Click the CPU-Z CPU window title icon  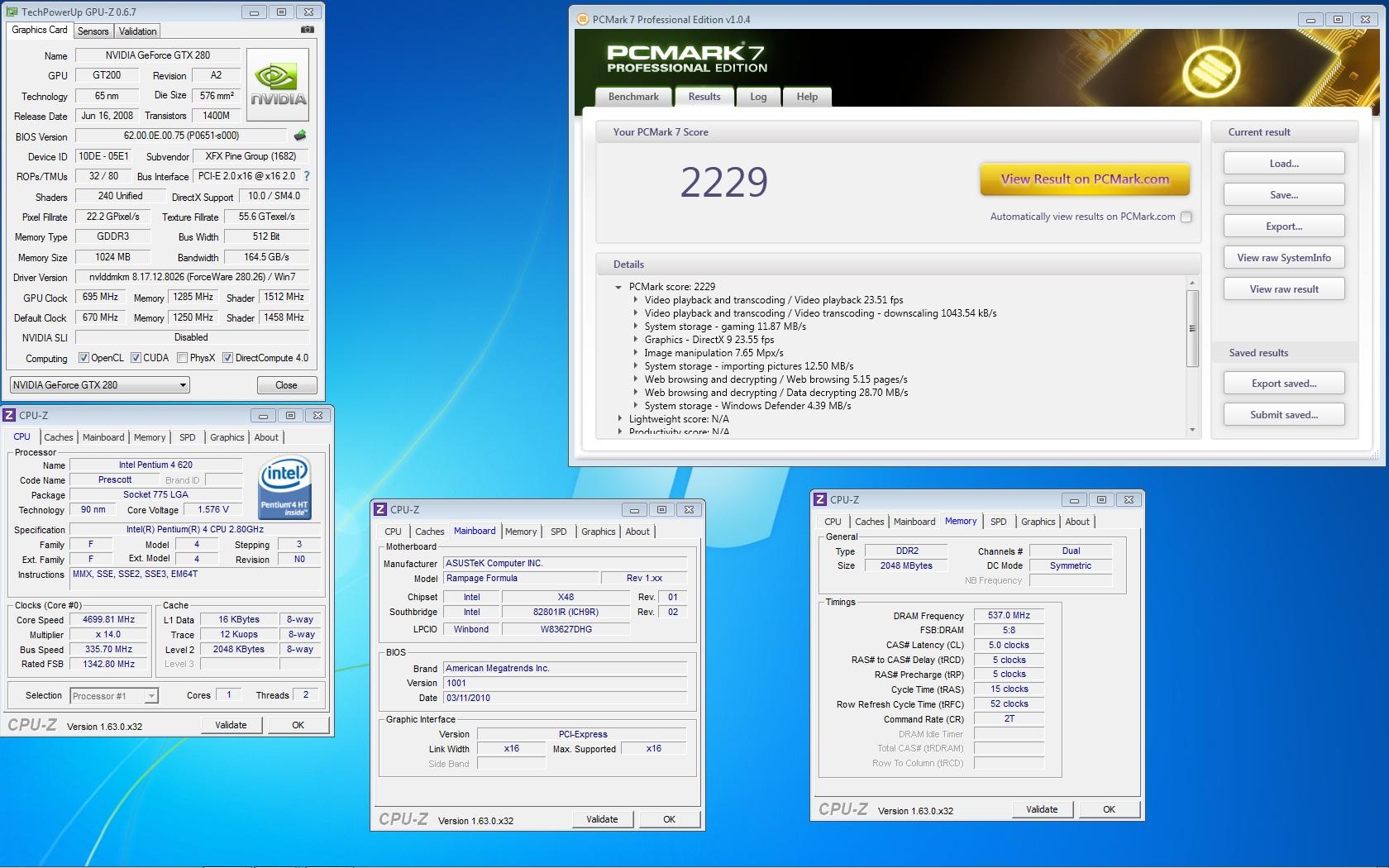click(9, 415)
